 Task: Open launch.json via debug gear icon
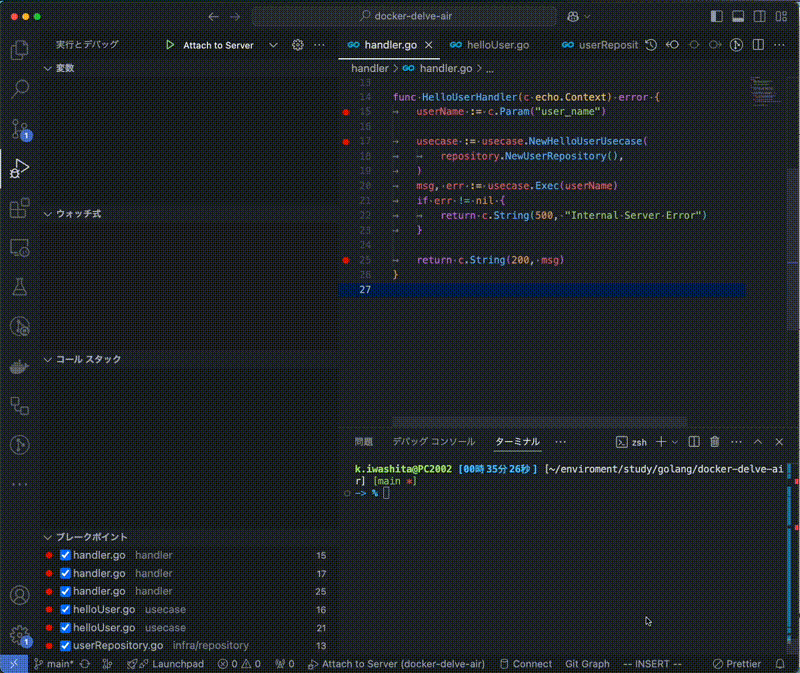pyautogui.click(x=297, y=45)
